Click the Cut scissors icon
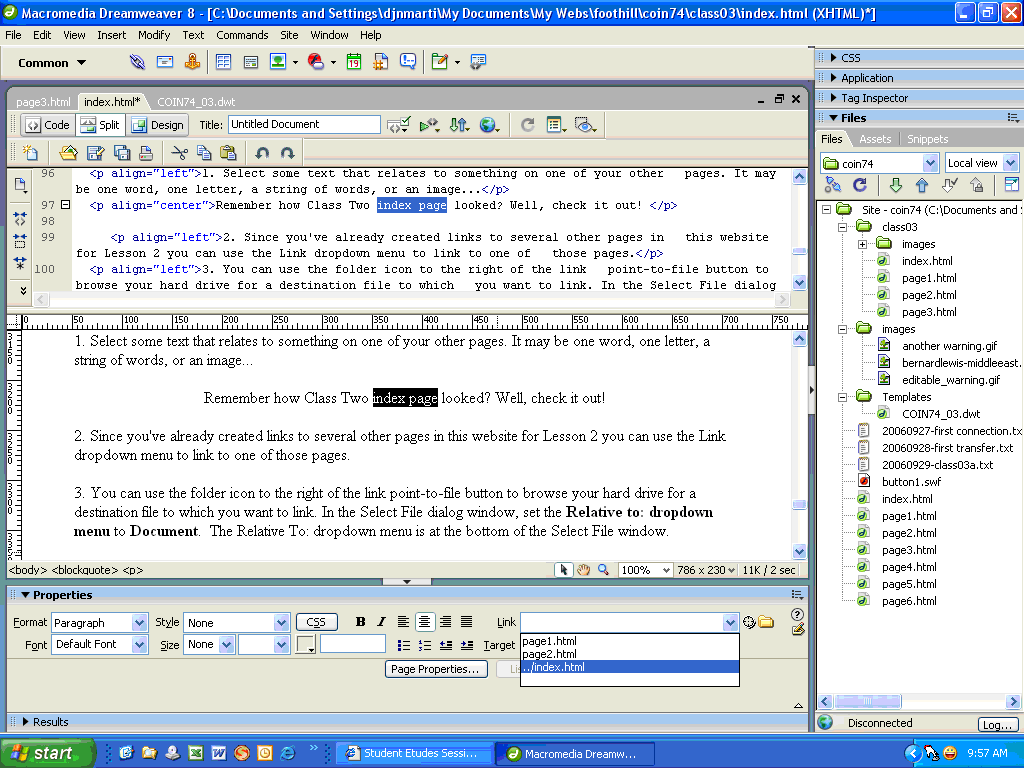The height and width of the screenshot is (768, 1024). coord(179,153)
